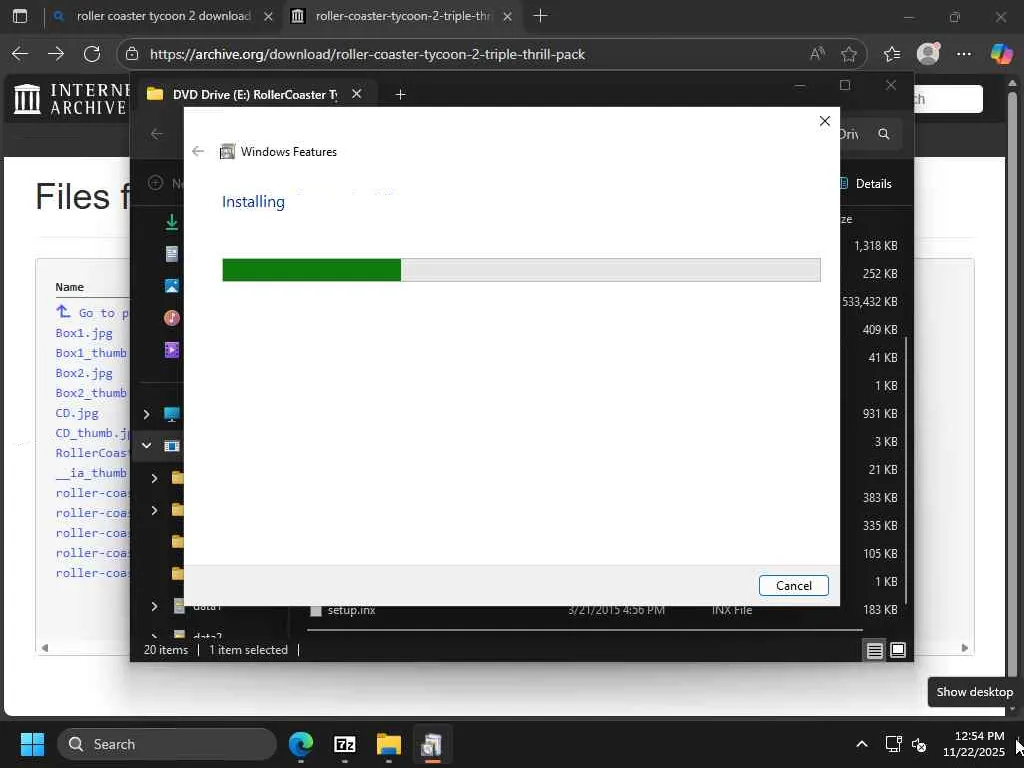Image resolution: width=1024 pixels, height=768 pixels.
Task: Click back arrow in Windows Features dialog
Action: coord(198,152)
